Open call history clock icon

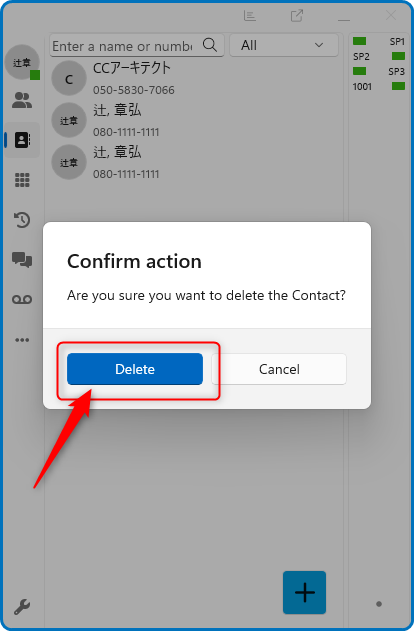[22, 220]
